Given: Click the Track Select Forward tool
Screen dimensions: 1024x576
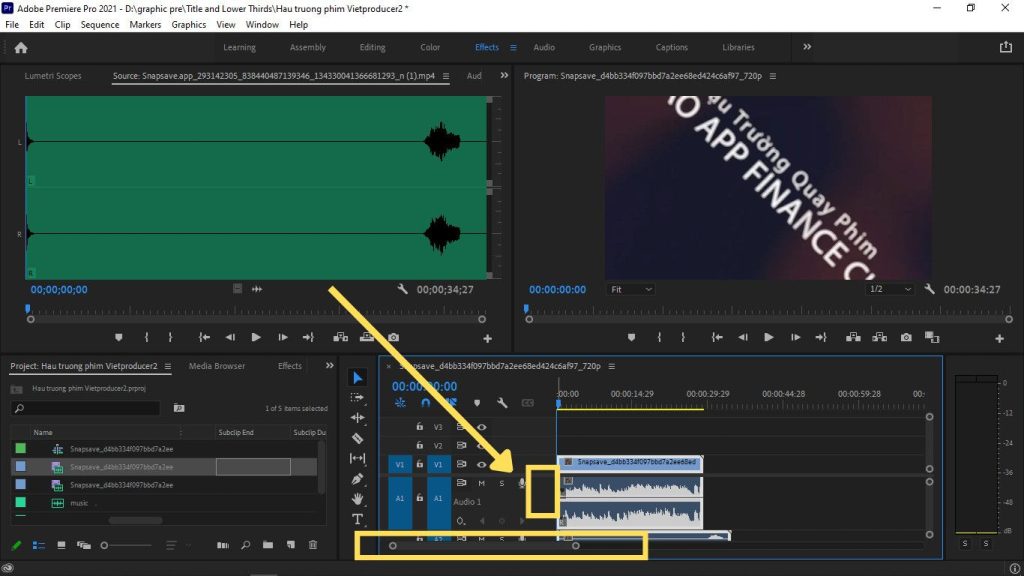Looking at the screenshot, I should 358,397.
